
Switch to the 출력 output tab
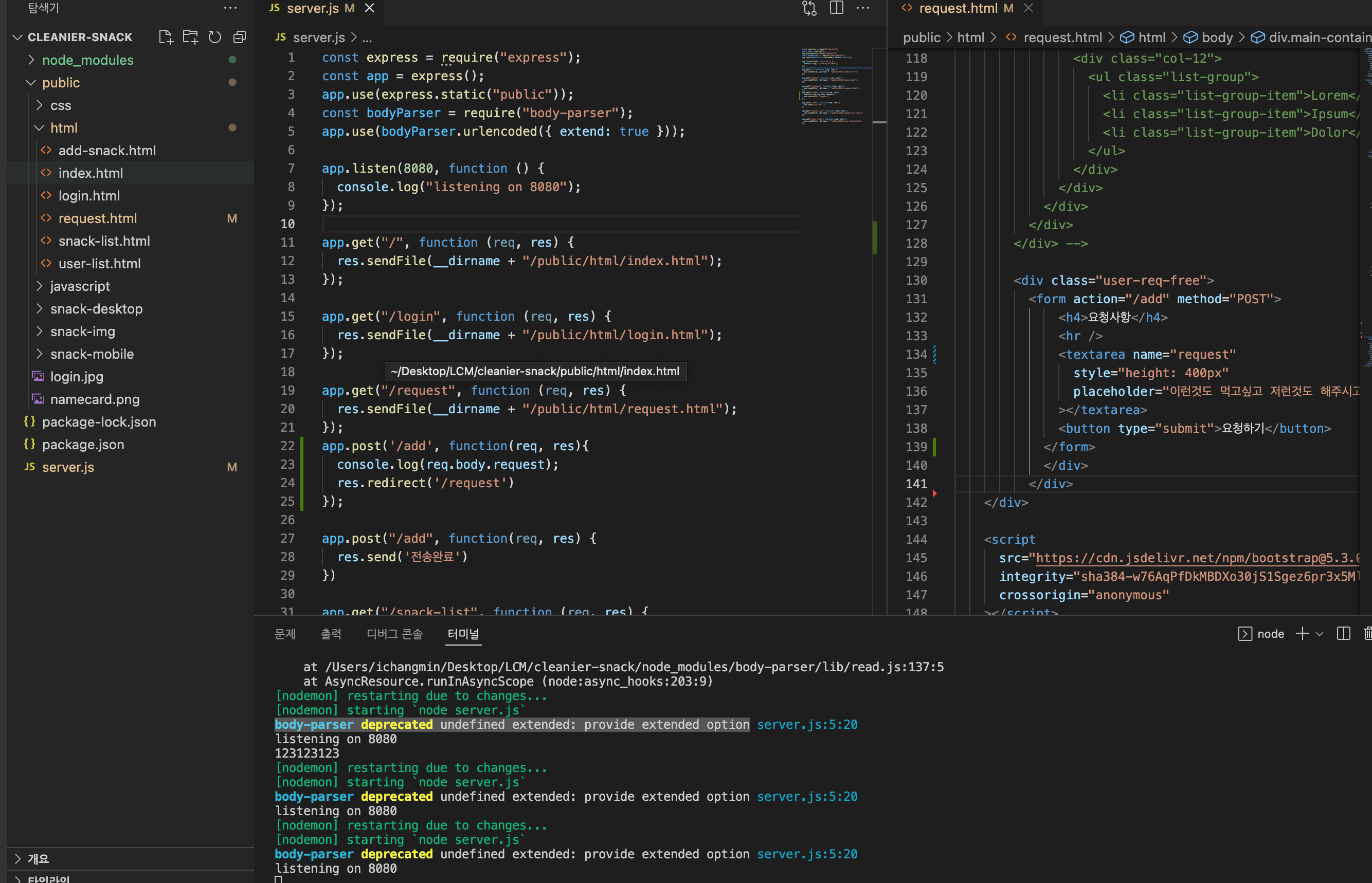331,634
